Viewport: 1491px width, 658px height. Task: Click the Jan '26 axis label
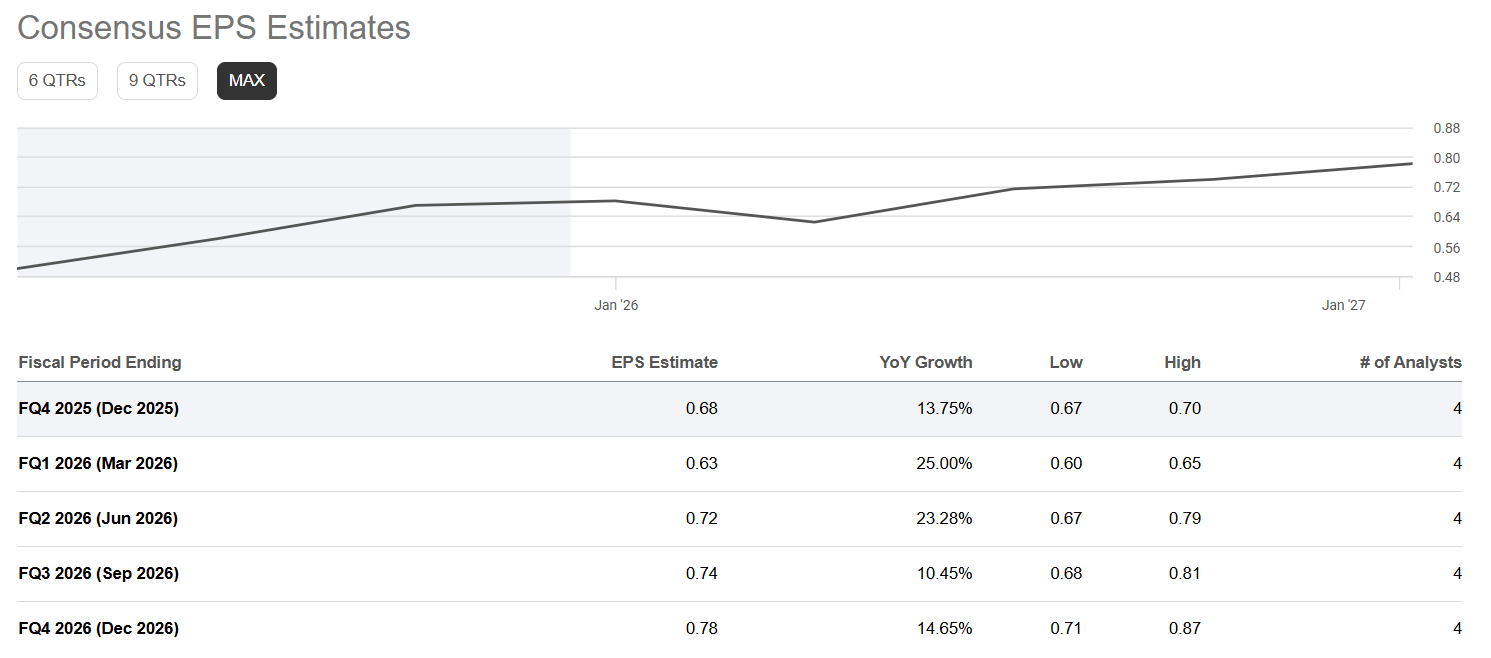click(616, 305)
